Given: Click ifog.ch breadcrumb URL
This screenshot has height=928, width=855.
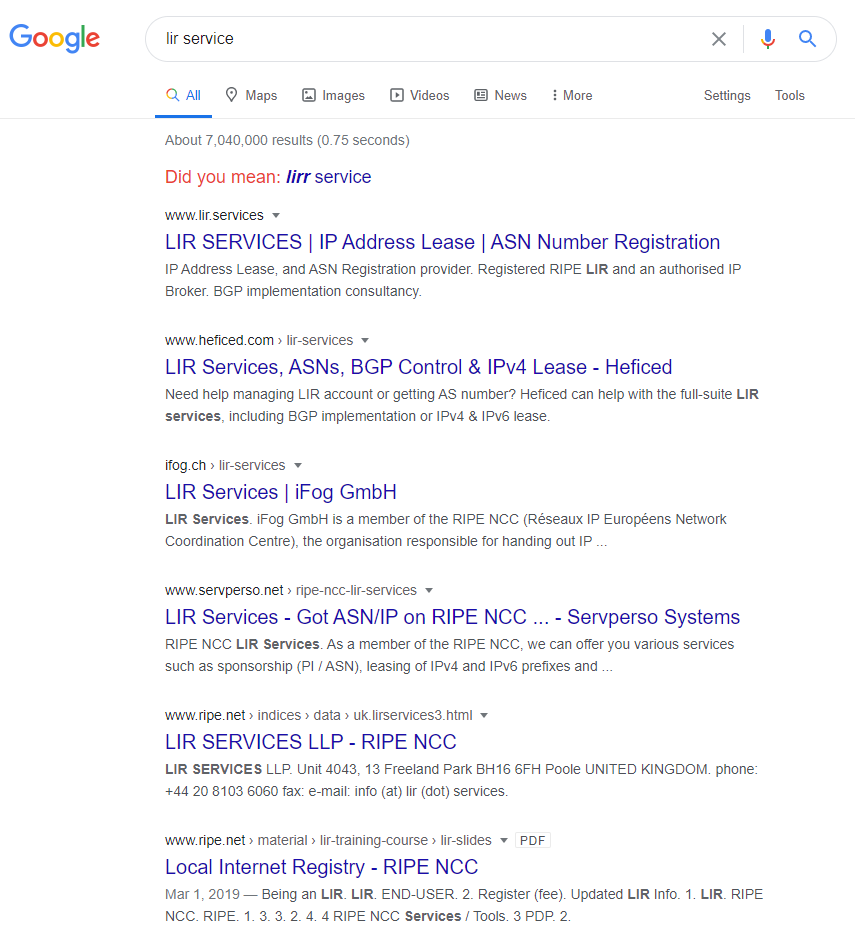Looking at the screenshot, I should click(225, 465).
